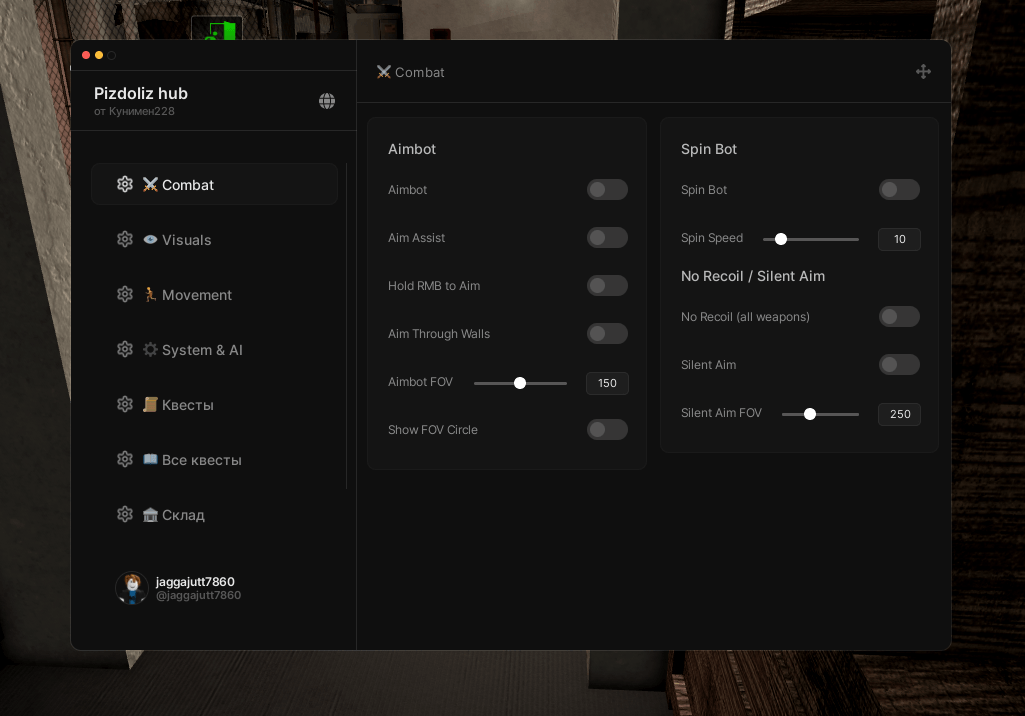Turn on the Silent Aim switch

899,364
